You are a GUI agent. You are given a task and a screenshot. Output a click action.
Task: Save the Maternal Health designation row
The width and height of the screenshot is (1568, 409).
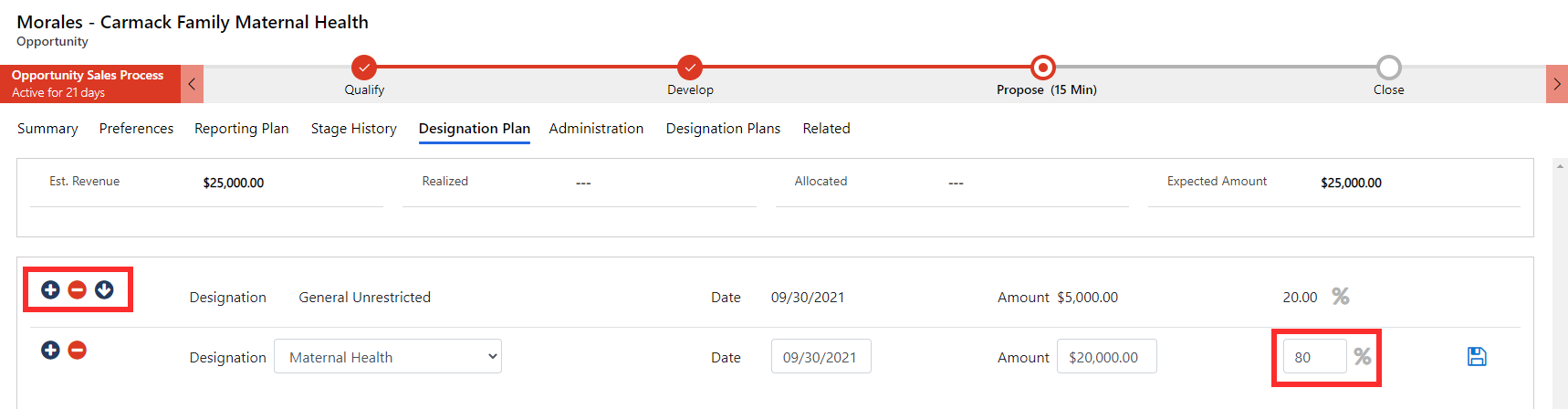coord(1477,357)
